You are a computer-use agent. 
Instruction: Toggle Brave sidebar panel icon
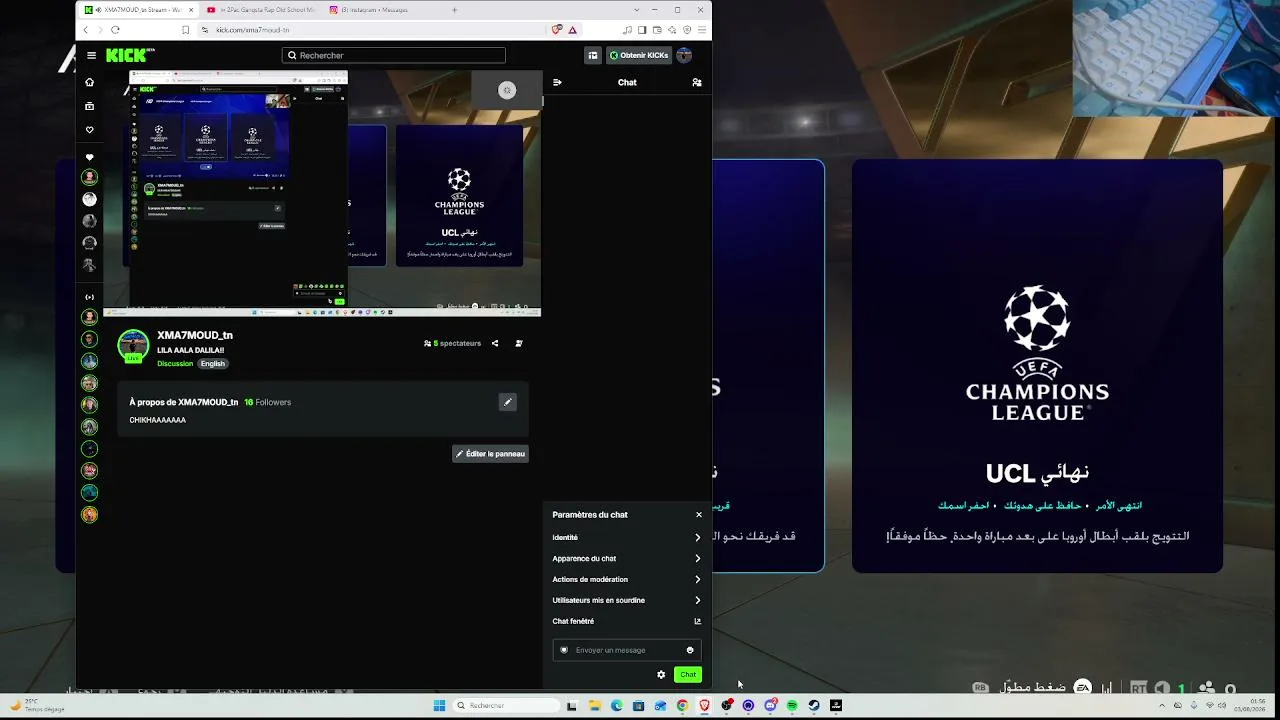(x=642, y=30)
